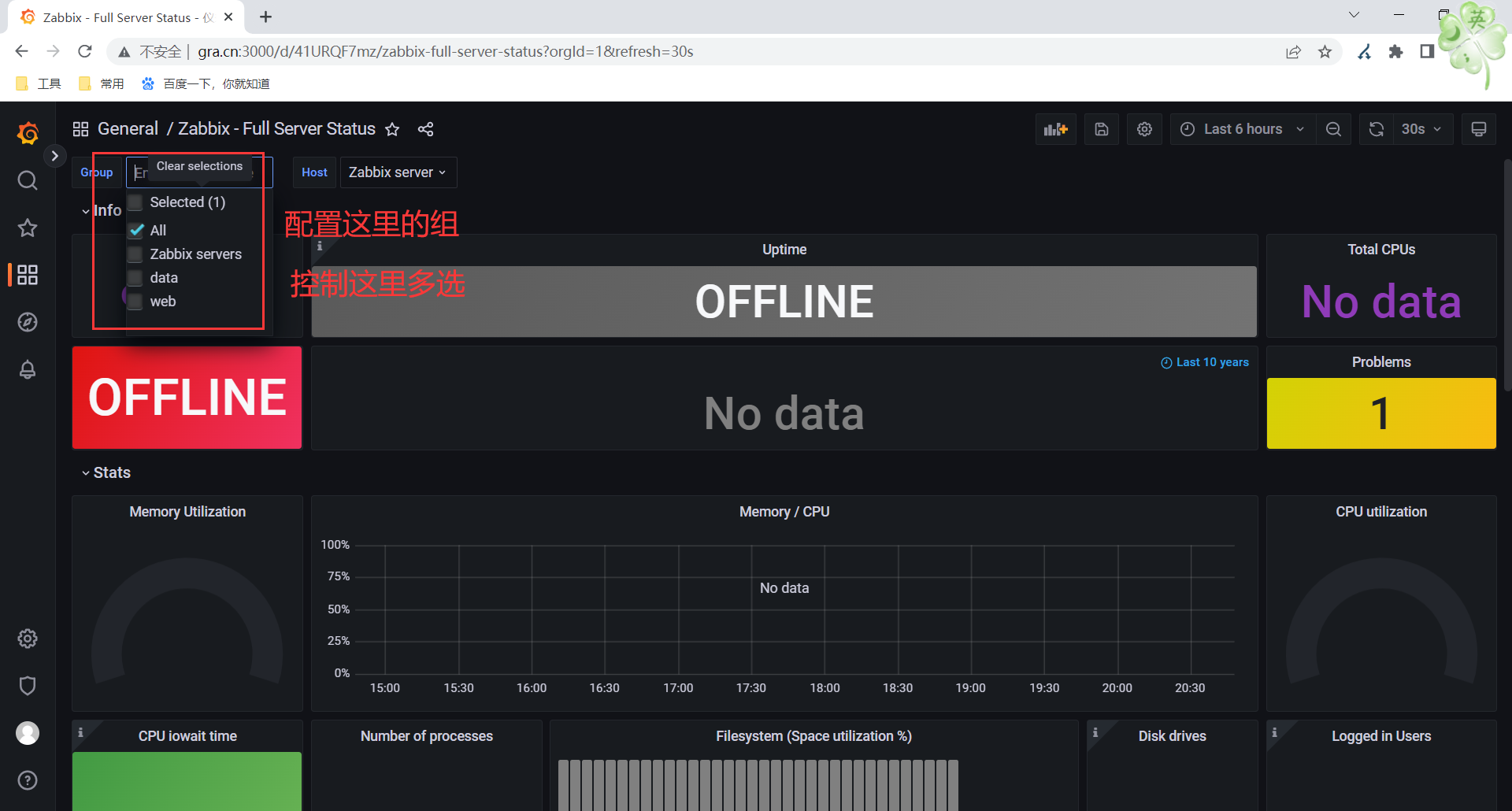The width and height of the screenshot is (1512, 811).
Task: Reload the browser page
Action: [x=85, y=52]
